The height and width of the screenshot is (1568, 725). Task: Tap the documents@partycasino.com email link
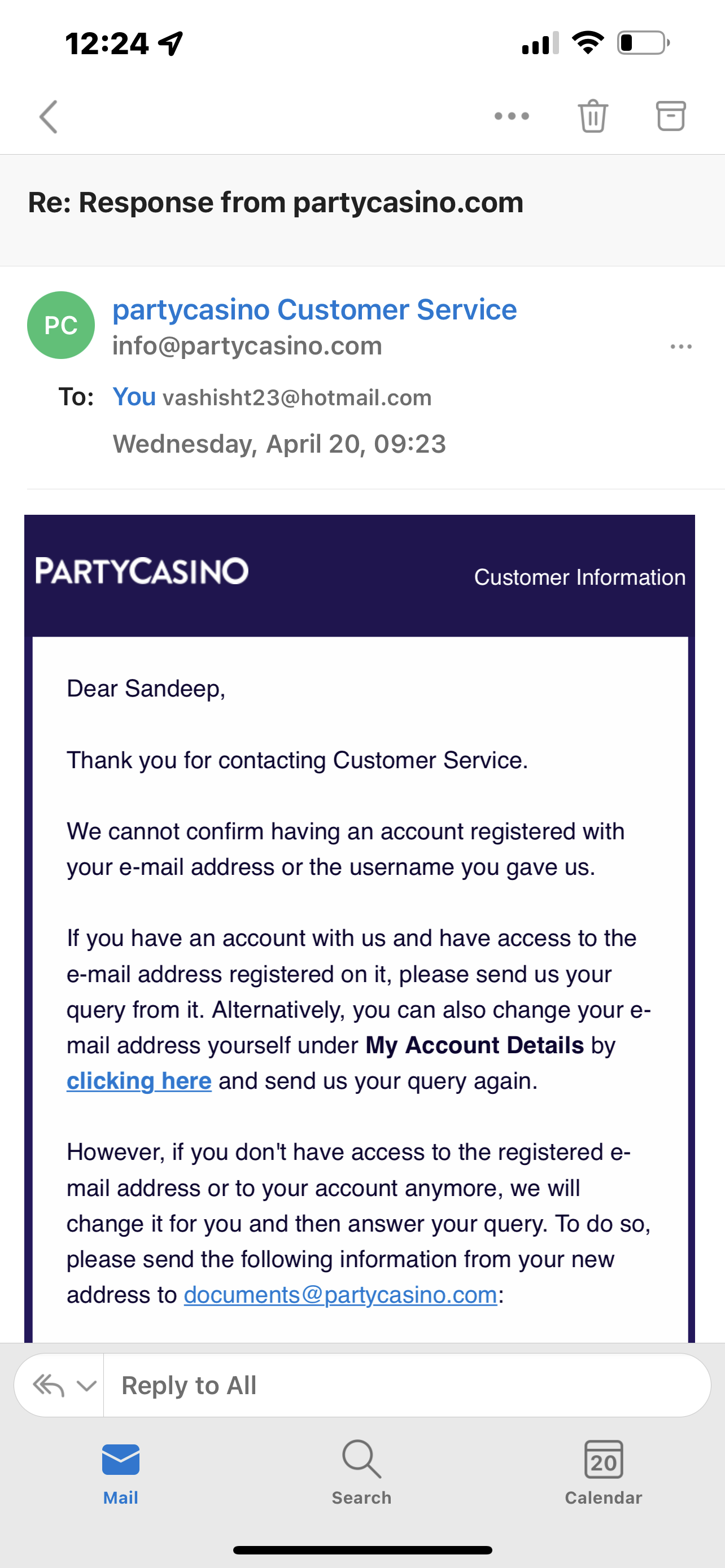point(340,1295)
